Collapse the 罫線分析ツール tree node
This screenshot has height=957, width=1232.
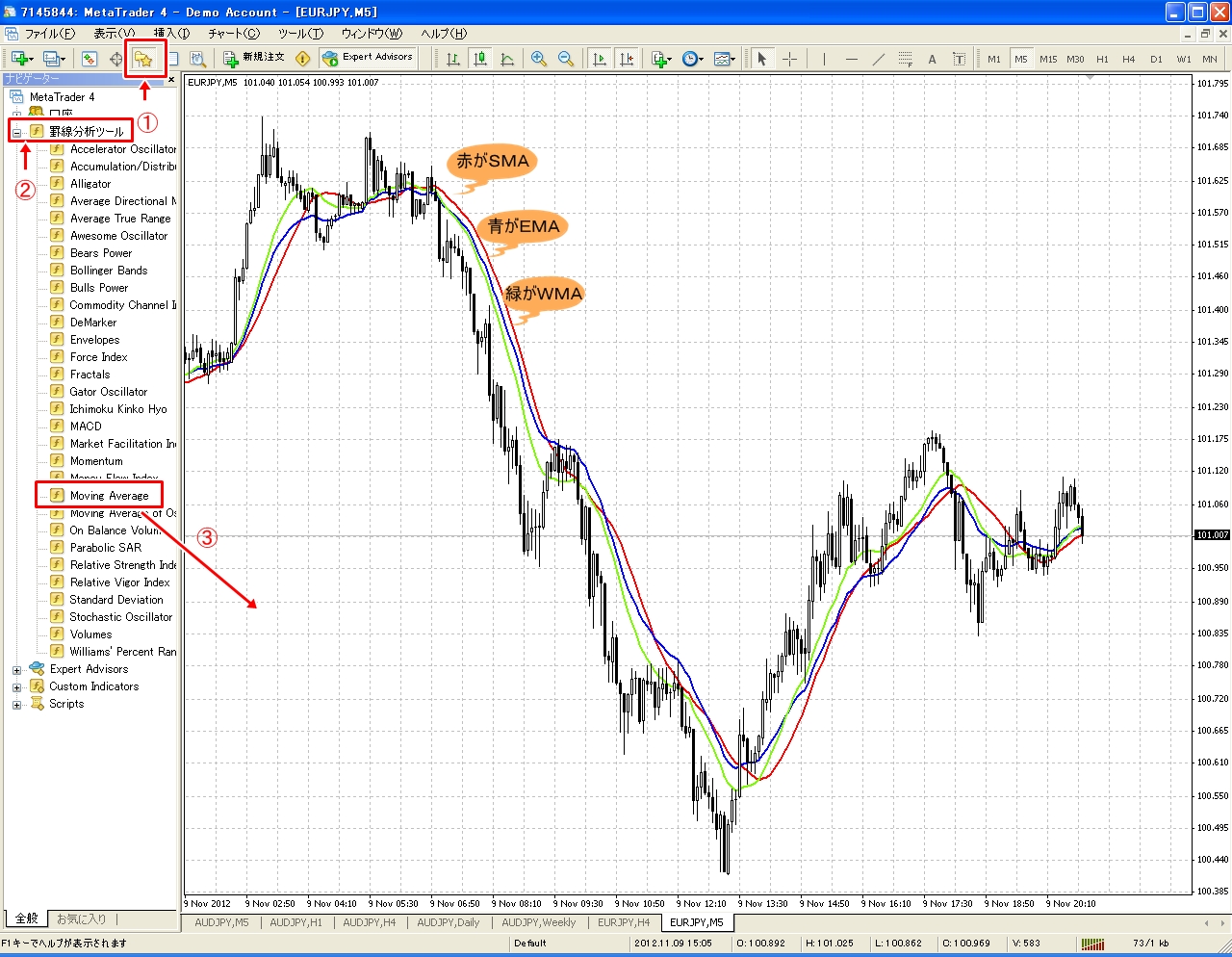[16, 132]
